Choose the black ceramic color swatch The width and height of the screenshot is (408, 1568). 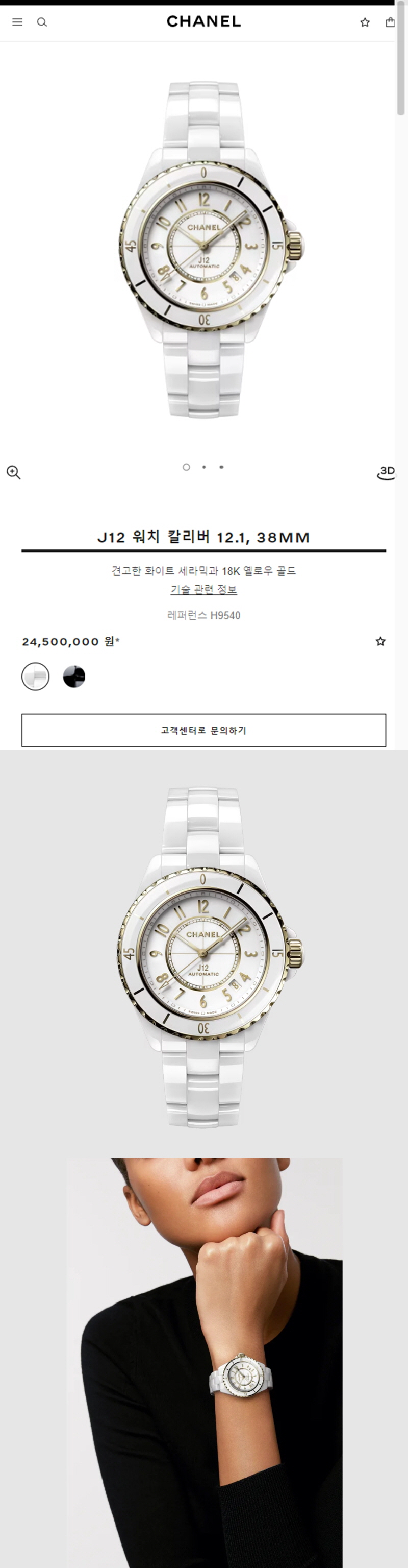point(74,676)
